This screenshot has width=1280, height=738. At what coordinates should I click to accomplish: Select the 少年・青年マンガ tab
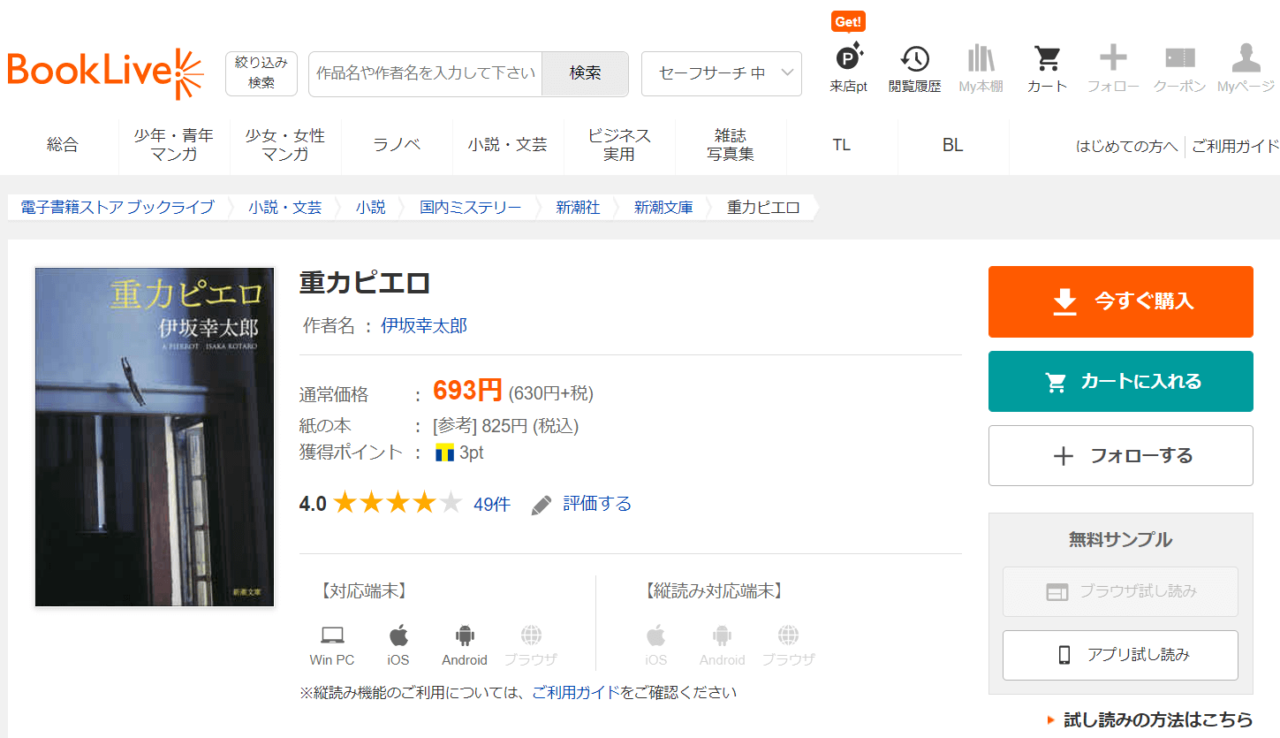(174, 145)
